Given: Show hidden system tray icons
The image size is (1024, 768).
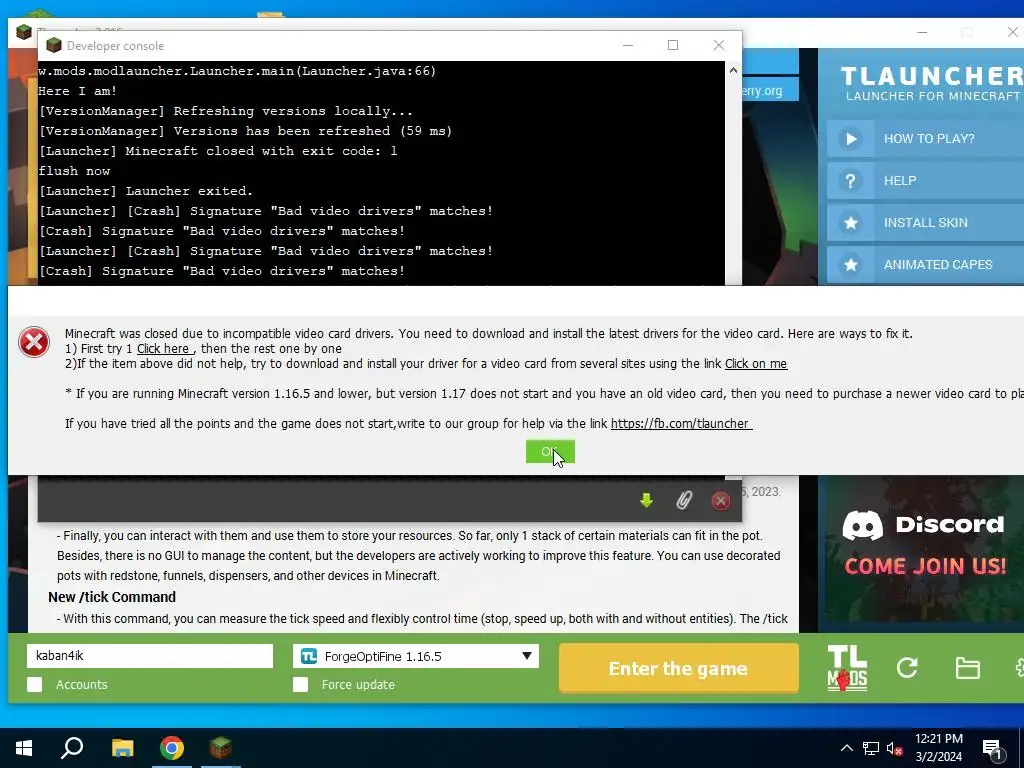Looking at the screenshot, I should click(x=846, y=748).
